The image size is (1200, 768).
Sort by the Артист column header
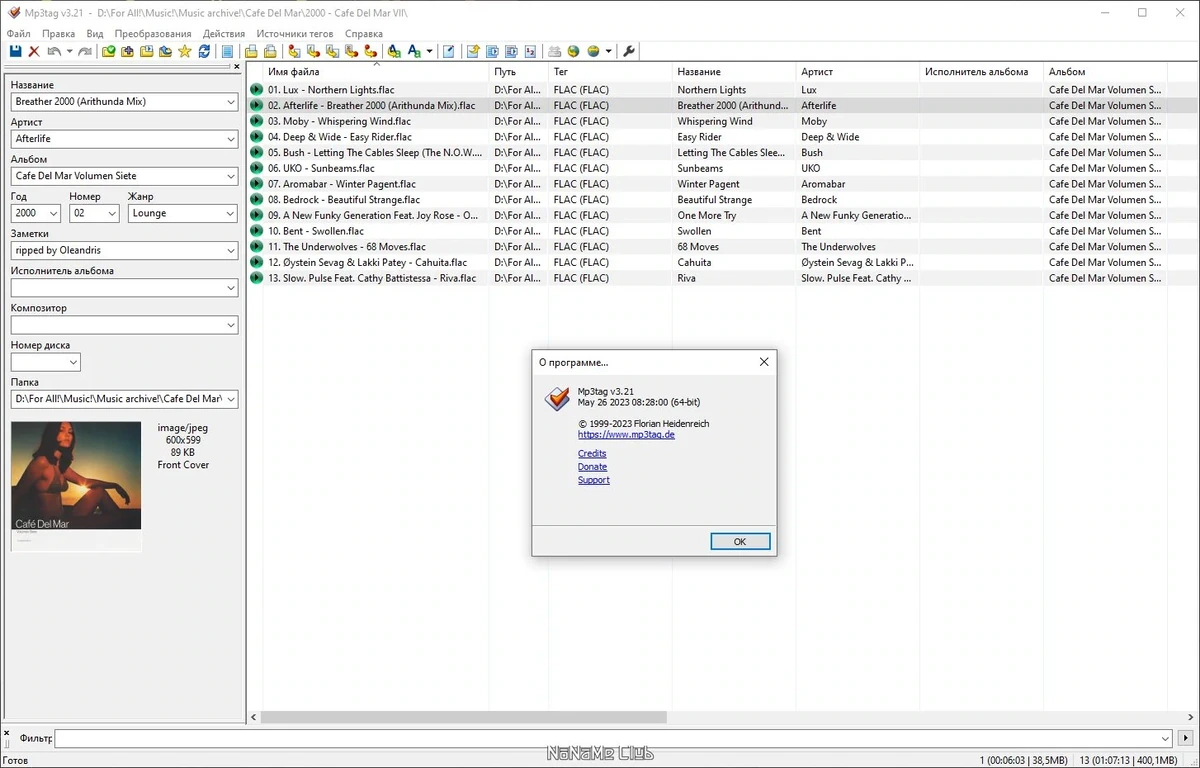pyautogui.click(x=857, y=72)
